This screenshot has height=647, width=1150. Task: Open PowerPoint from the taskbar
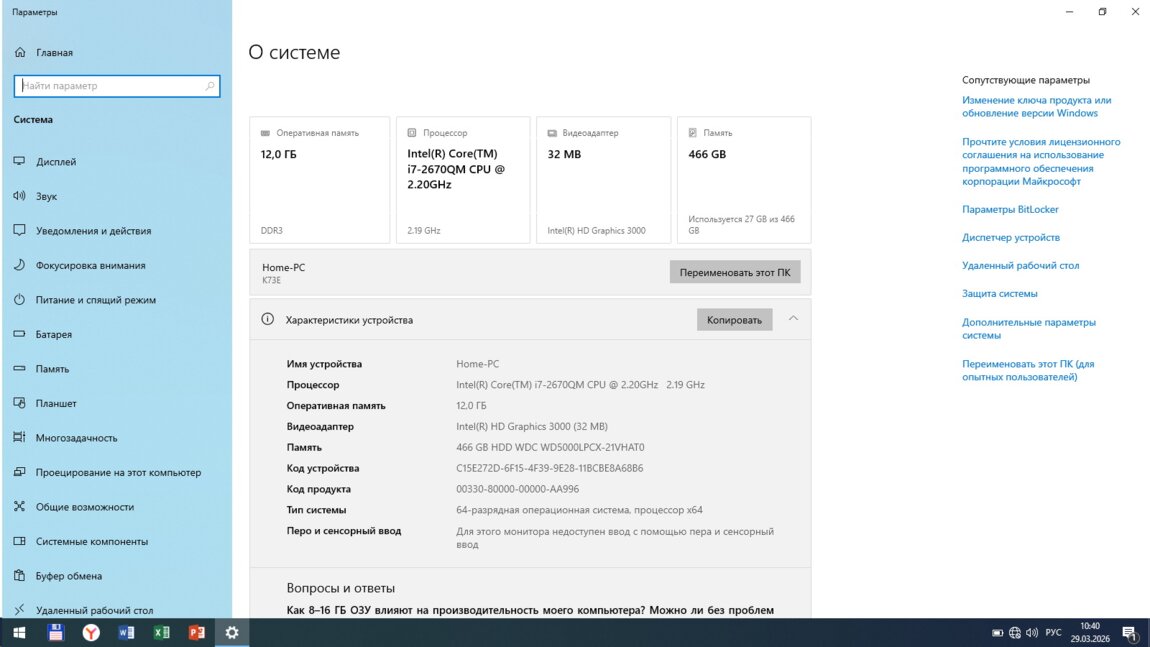(x=197, y=632)
